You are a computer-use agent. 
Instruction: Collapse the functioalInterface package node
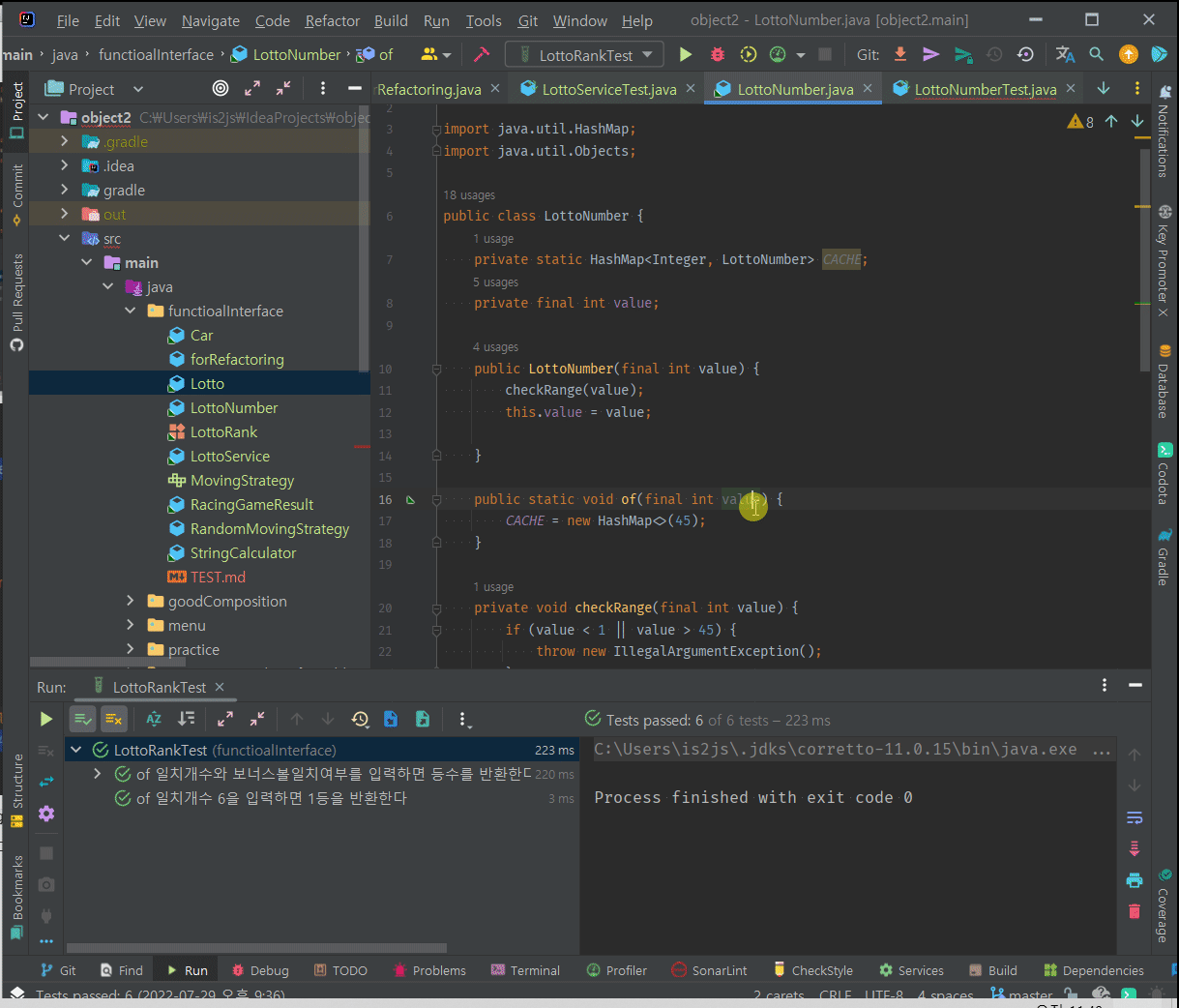point(131,311)
